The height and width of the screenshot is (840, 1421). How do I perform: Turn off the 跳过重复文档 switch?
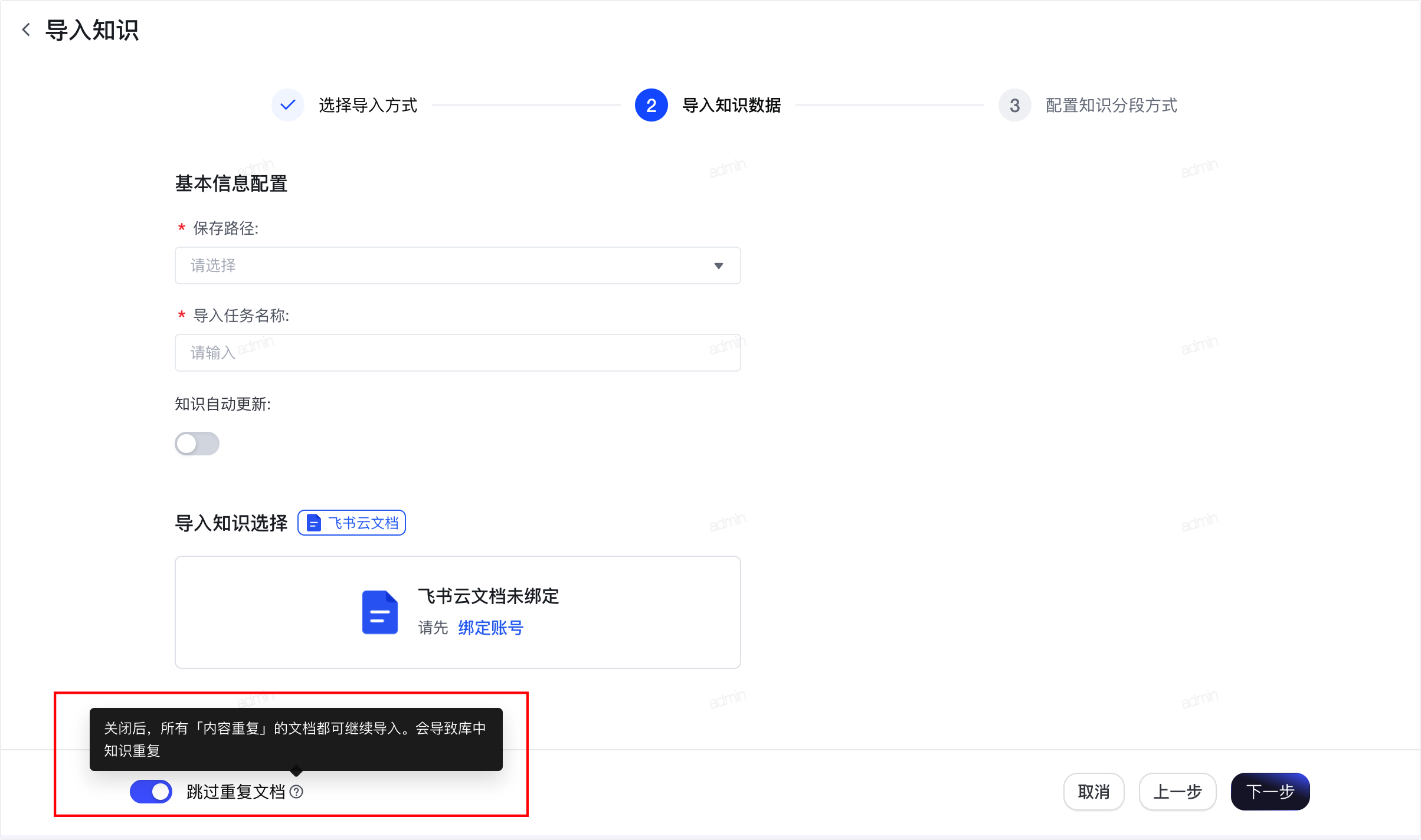pos(151,792)
